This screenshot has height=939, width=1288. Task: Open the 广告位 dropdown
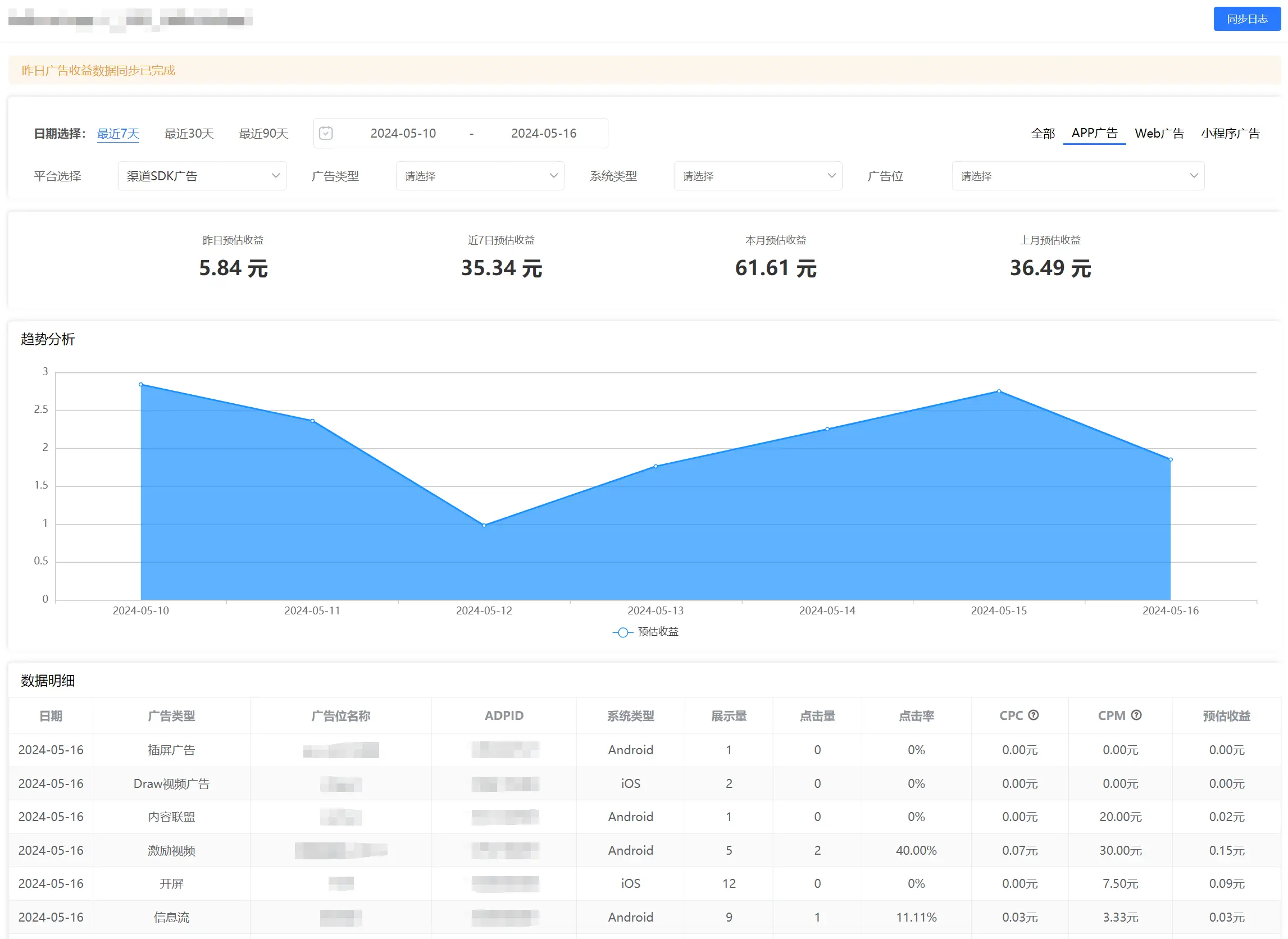[x=1077, y=176]
